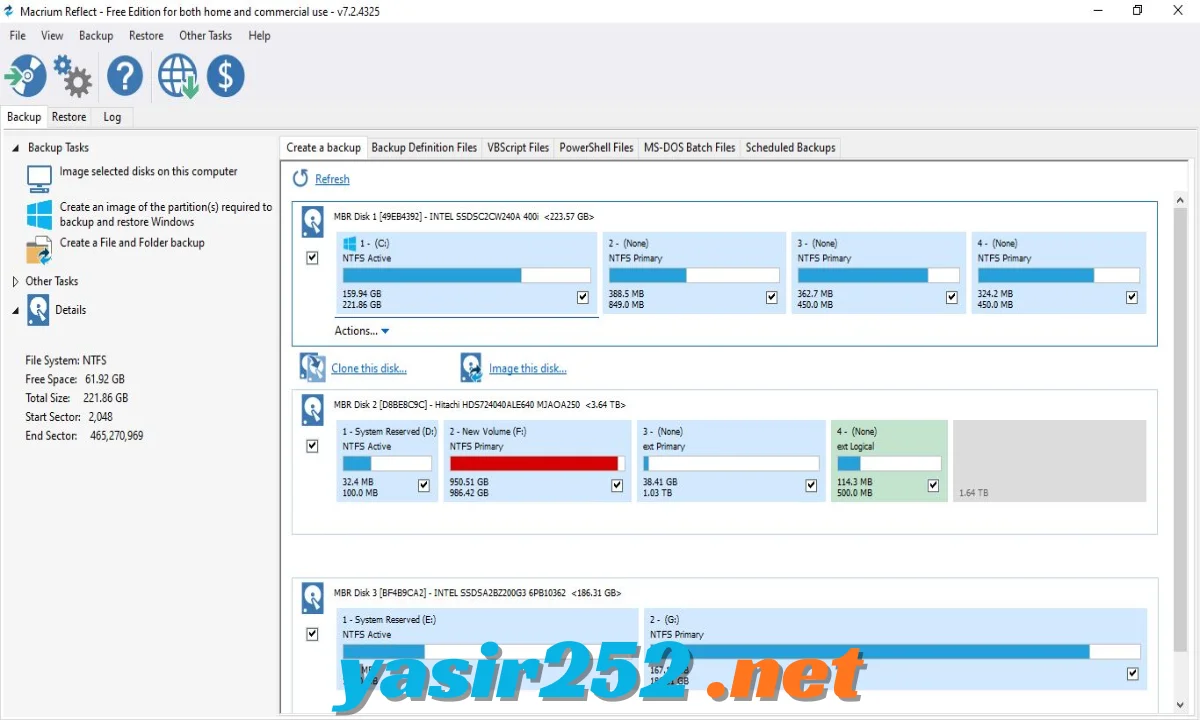Switch to Backup Definition Files tab
This screenshot has height=720, width=1200.
(x=424, y=147)
